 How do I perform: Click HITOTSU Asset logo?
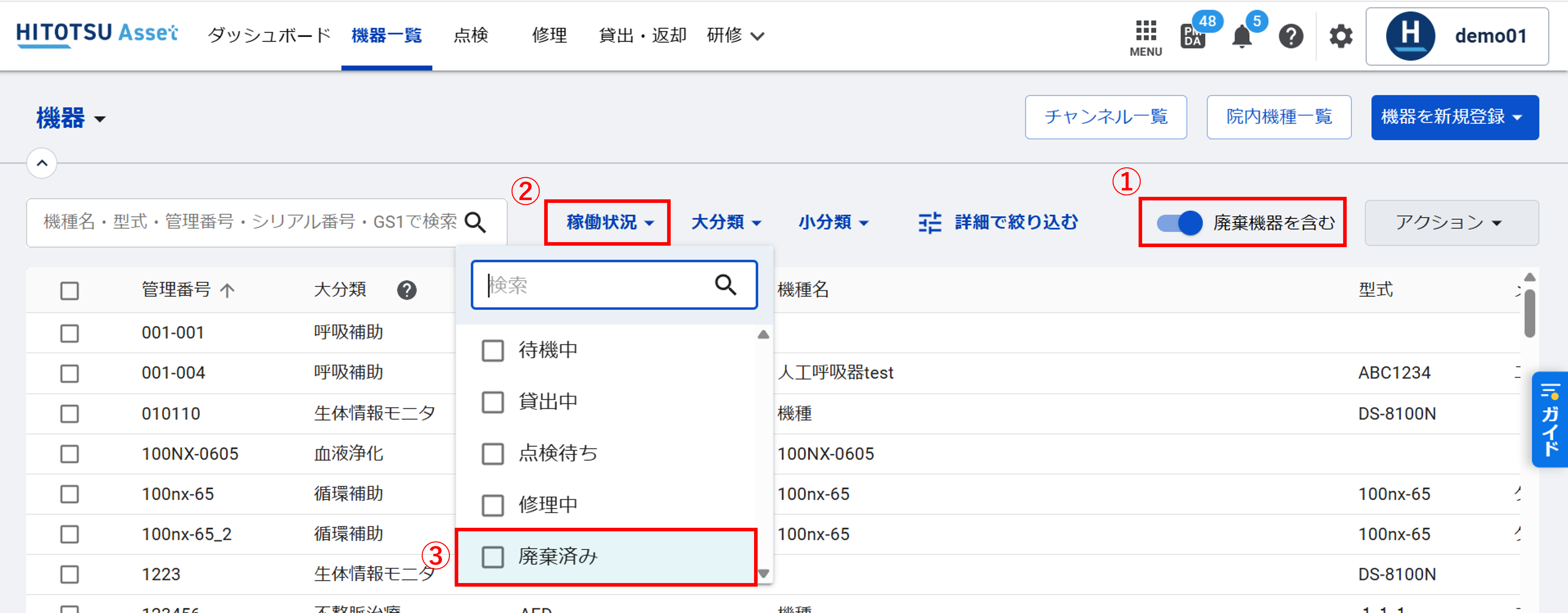[x=97, y=35]
